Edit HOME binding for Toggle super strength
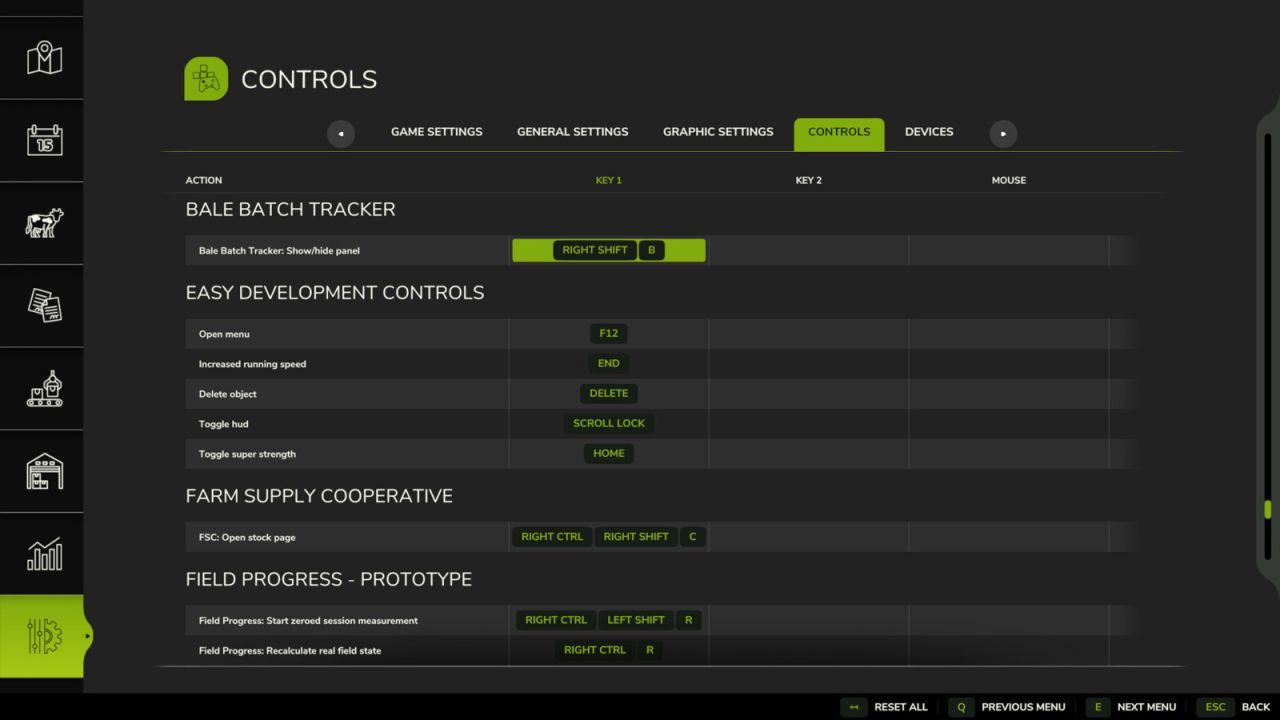The width and height of the screenshot is (1280, 720). (609, 454)
